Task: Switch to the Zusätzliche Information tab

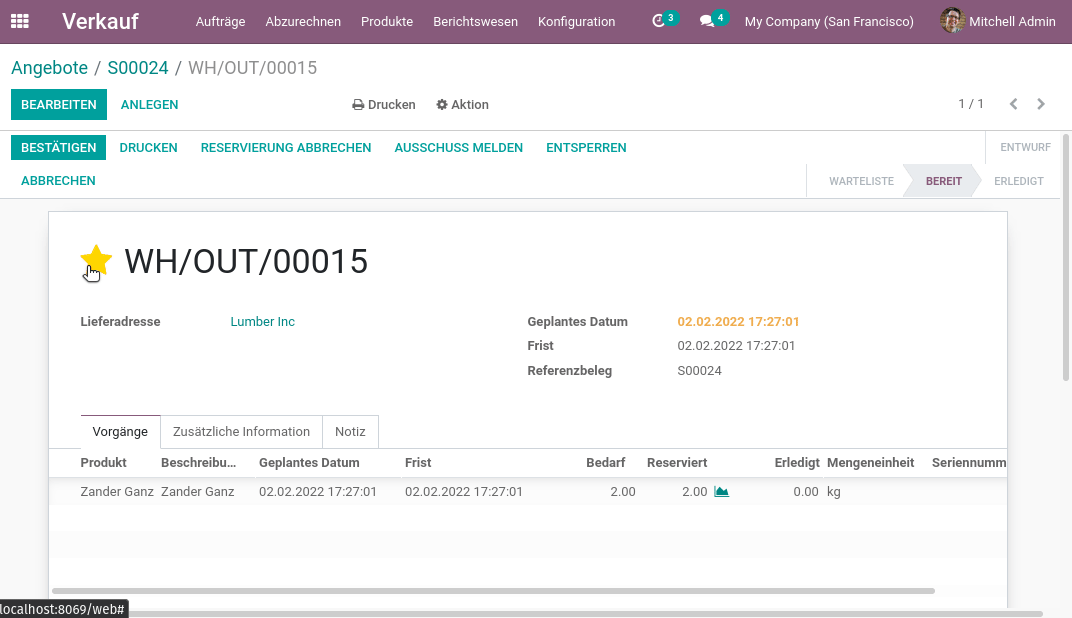Action: pyautogui.click(x=241, y=431)
